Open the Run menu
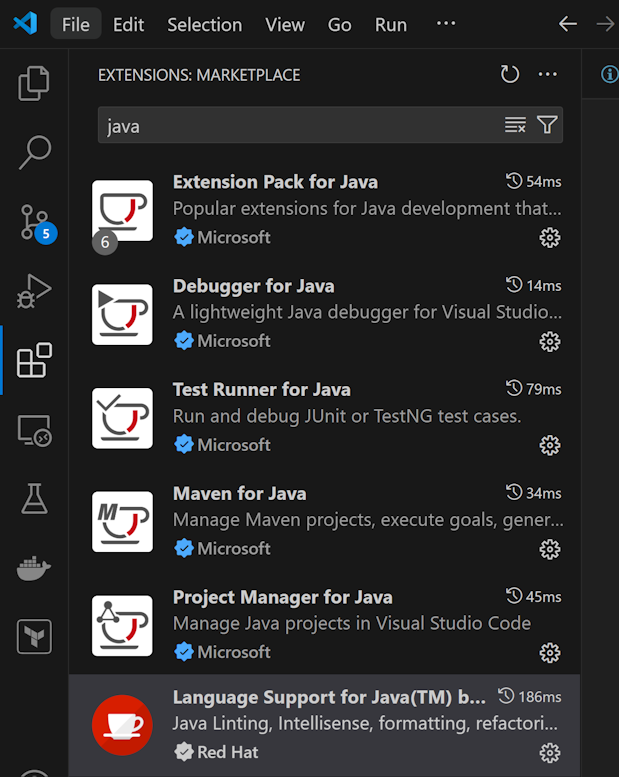 [x=391, y=24]
